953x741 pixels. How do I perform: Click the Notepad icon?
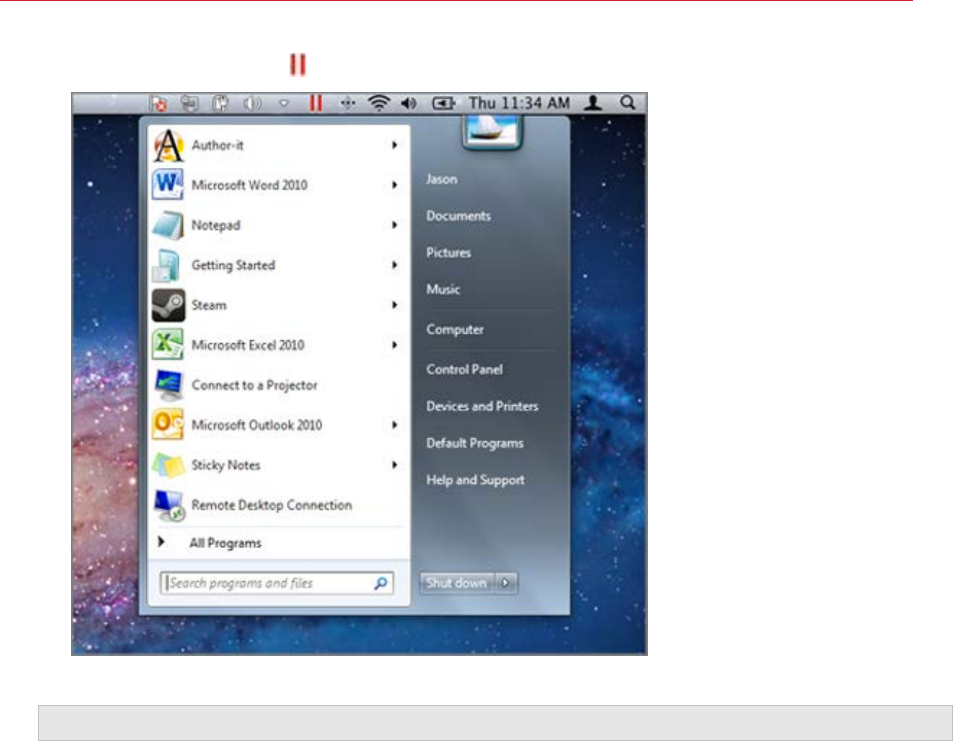[x=168, y=225]
